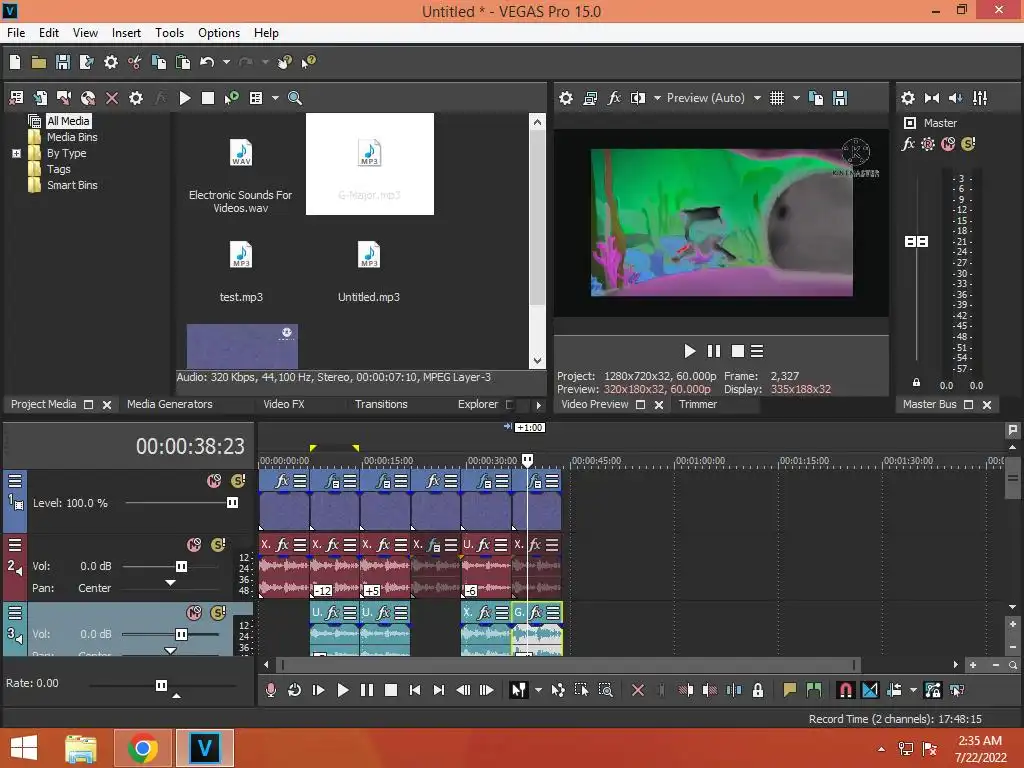Open the Normal Edit Tool dropdown arrow
The image size is (1024, 768).
(538, 690)
